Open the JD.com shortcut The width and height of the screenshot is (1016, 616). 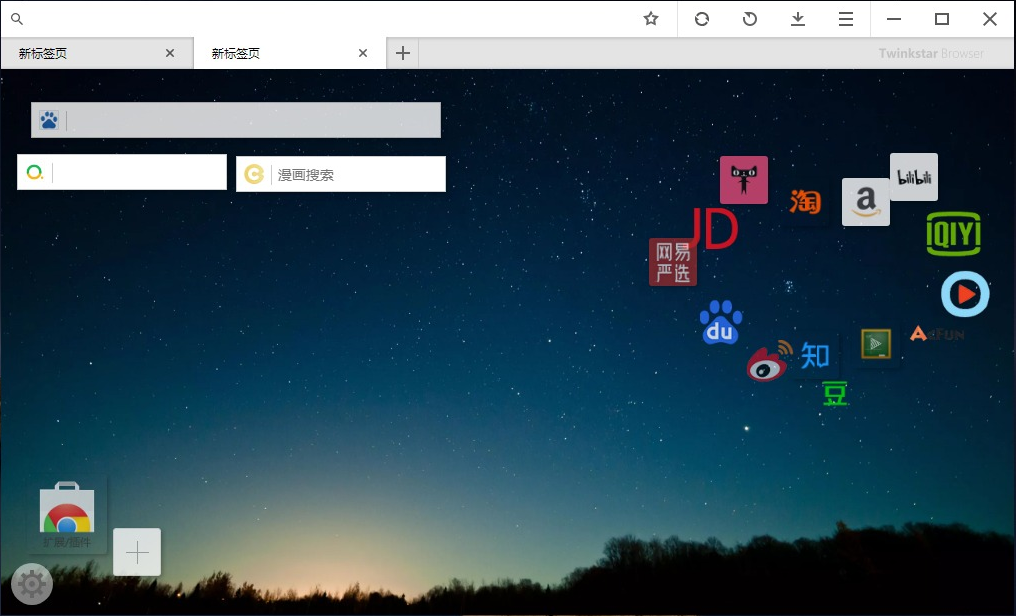point(713,229)
